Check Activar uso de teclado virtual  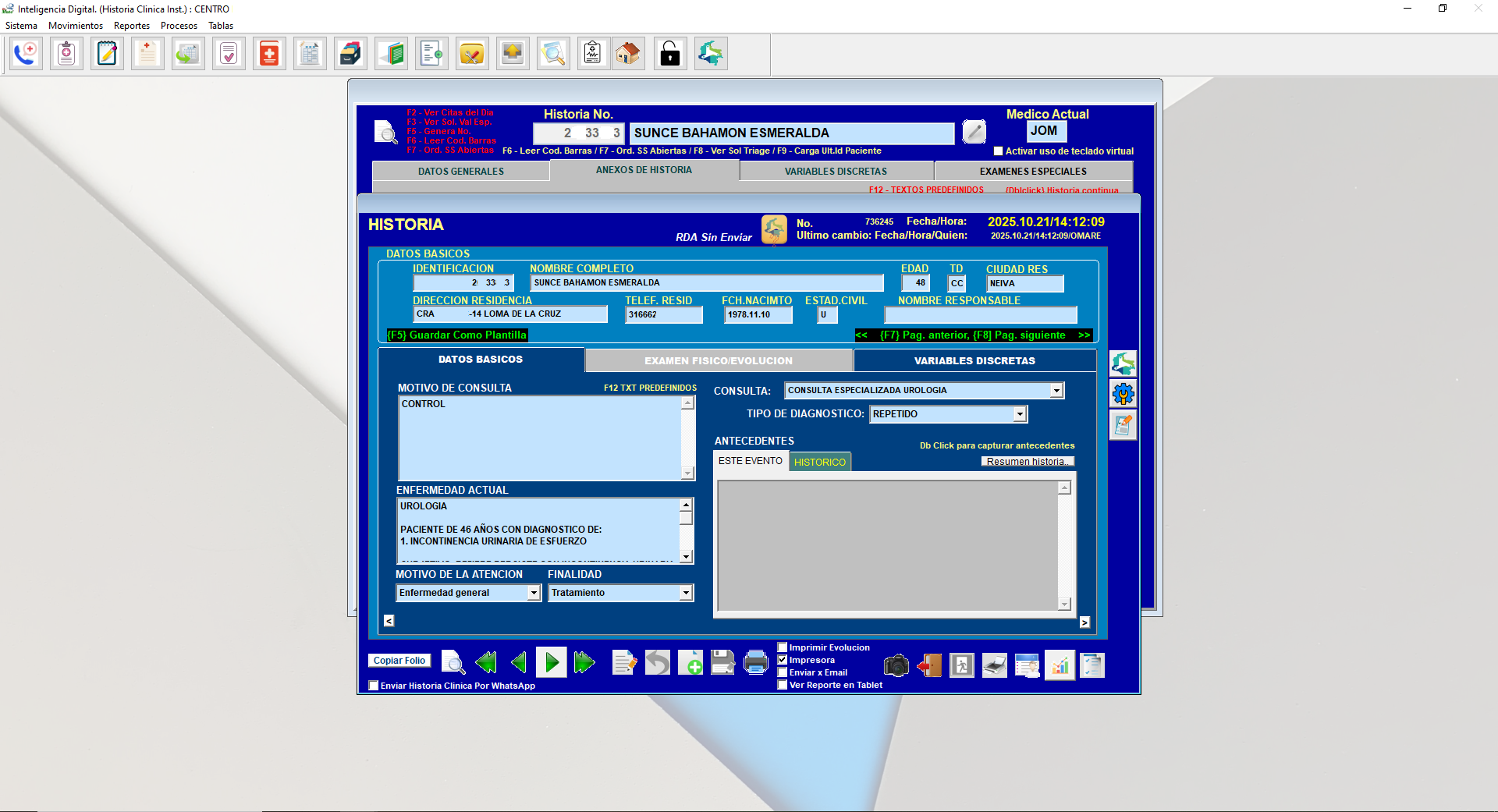click(998, 151)
